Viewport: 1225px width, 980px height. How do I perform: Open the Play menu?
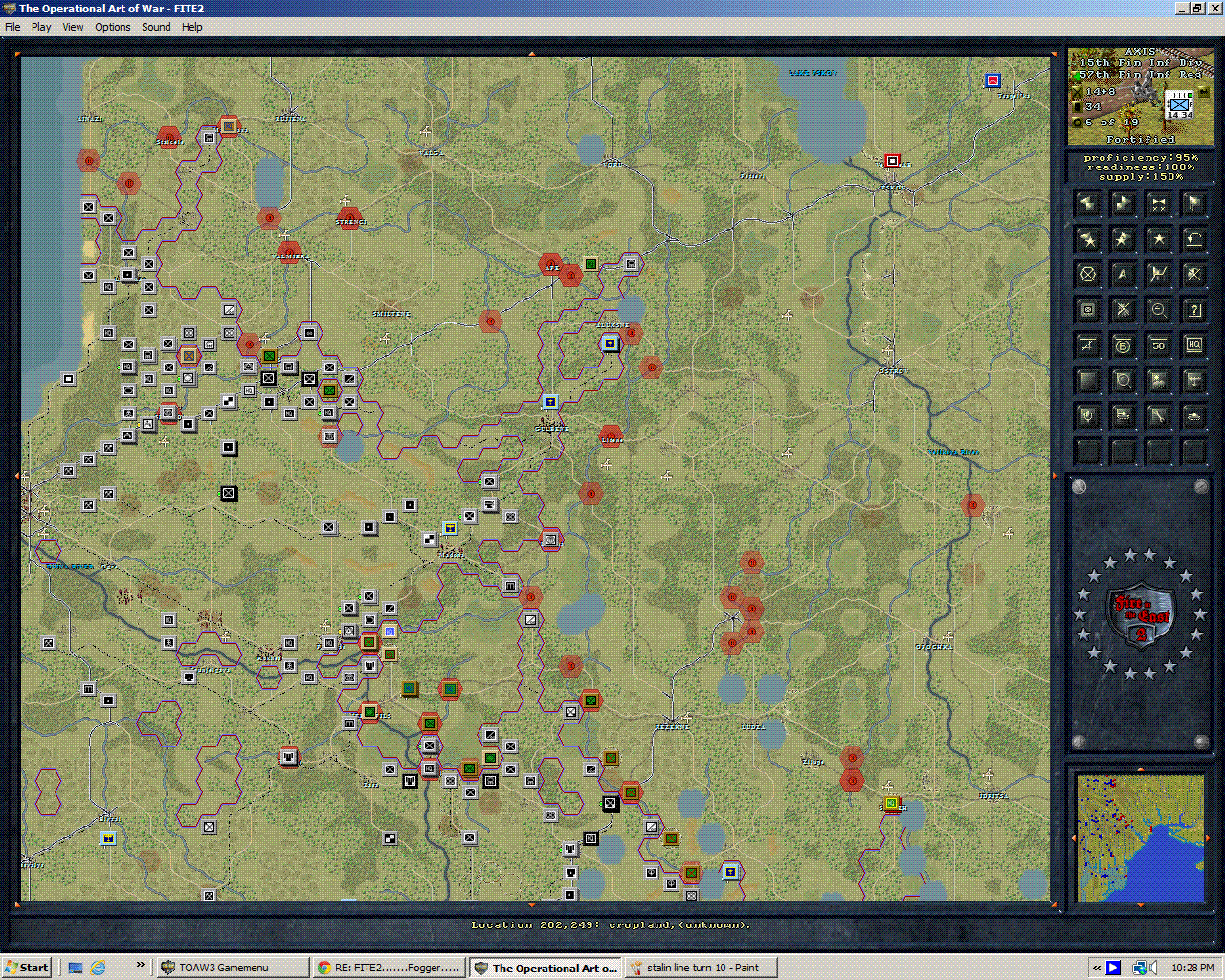[40, 27]
